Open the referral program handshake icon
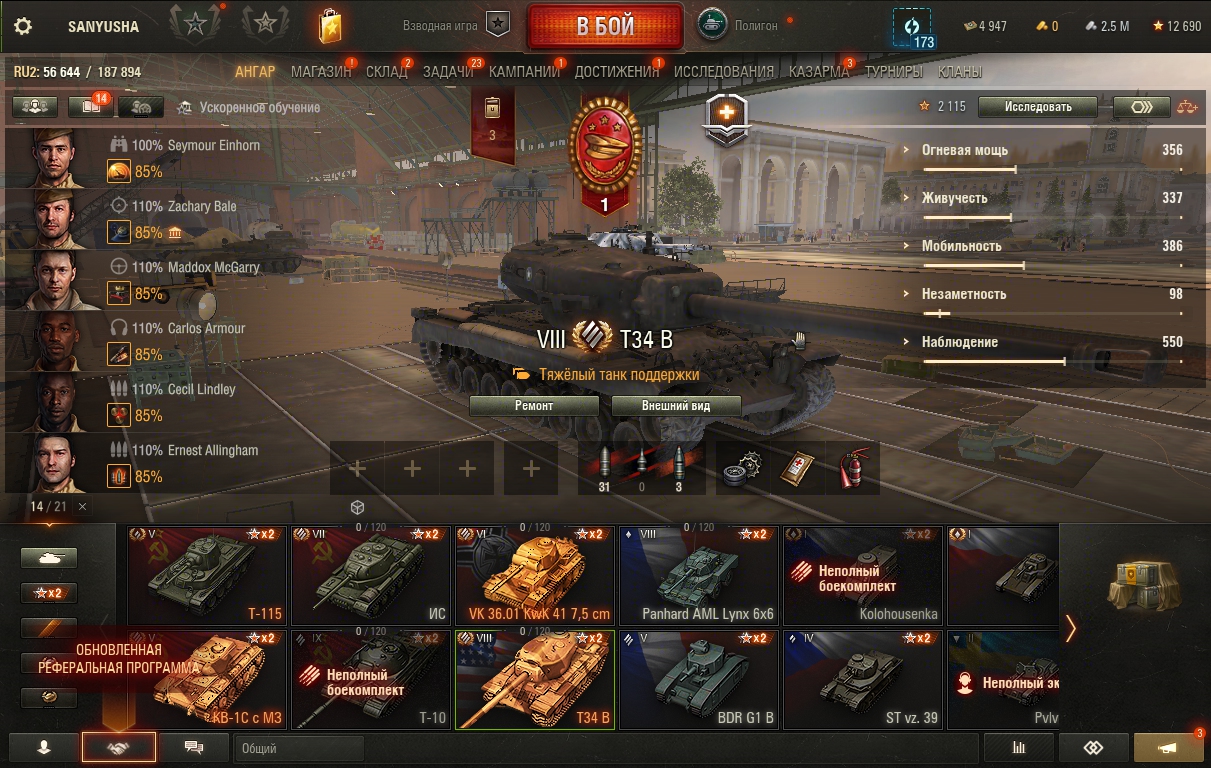This screenshot has height=768, width=1211. 119,747
